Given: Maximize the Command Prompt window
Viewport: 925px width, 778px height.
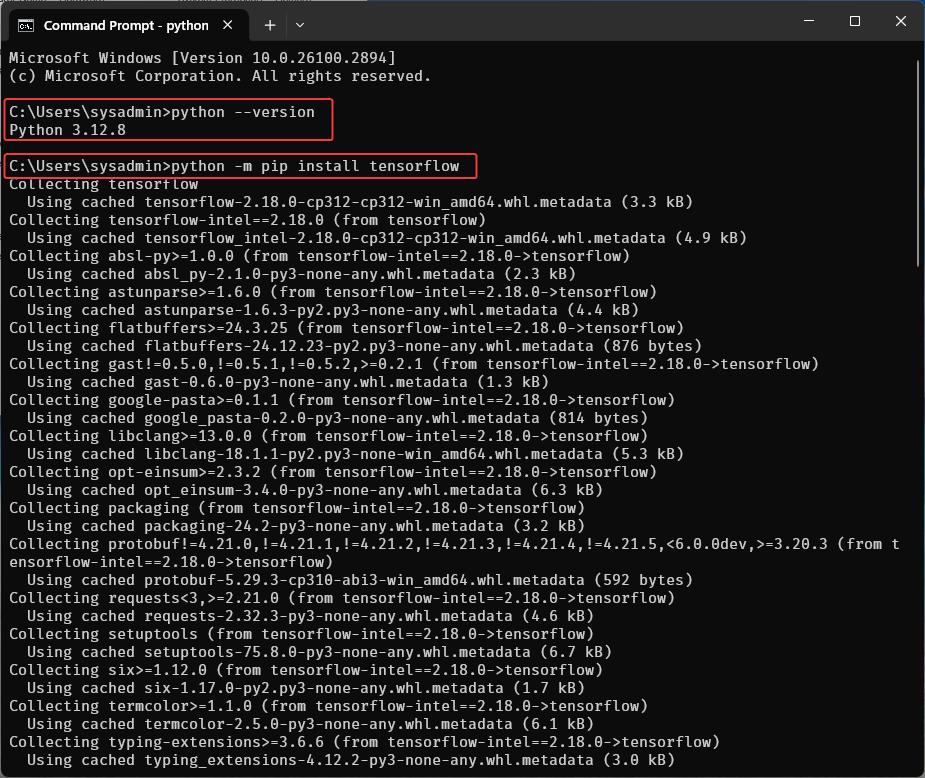Looking at the screenshot, I should (x=854, y=22).
